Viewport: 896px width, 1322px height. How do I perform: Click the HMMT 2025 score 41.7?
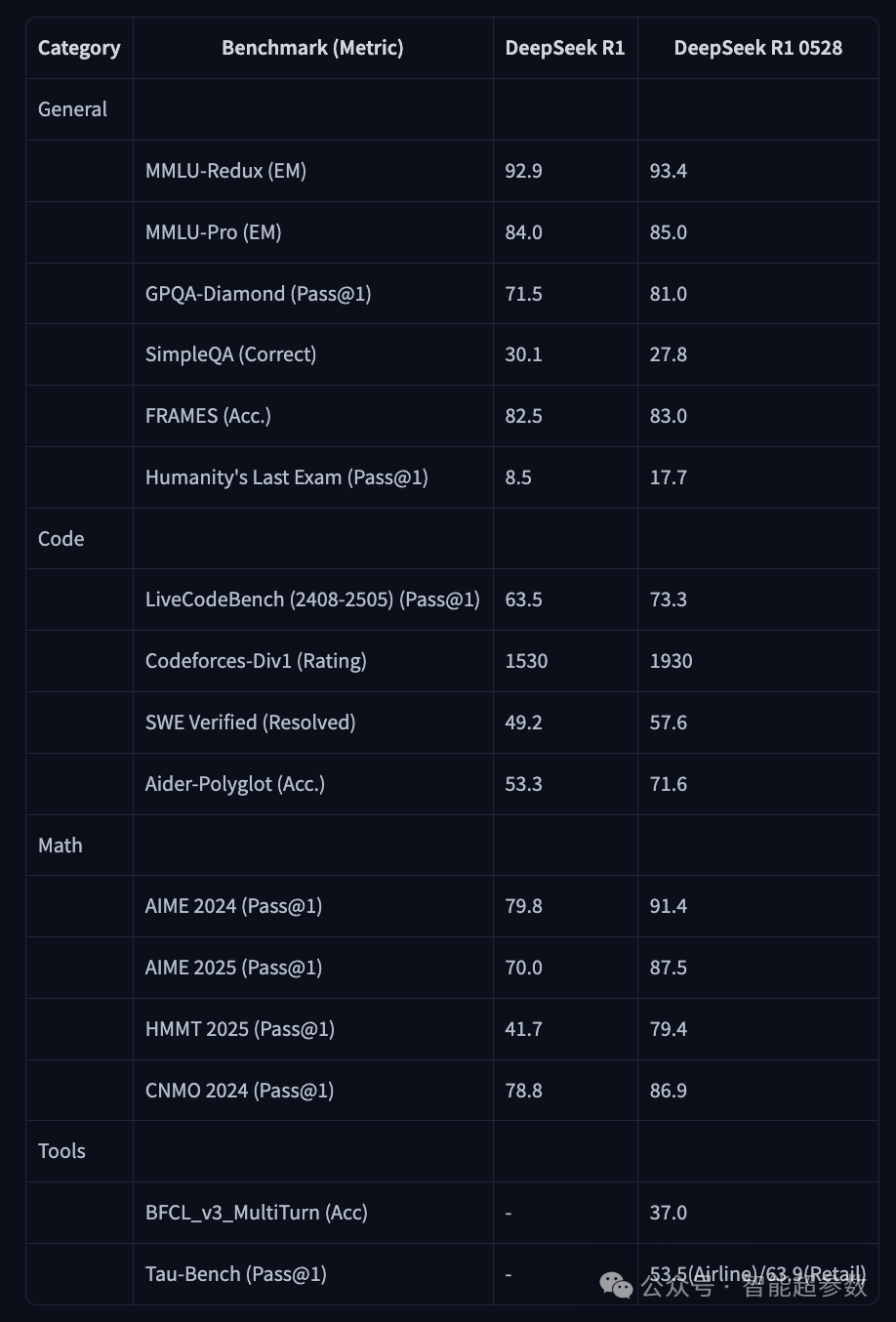click(523, 1029)
